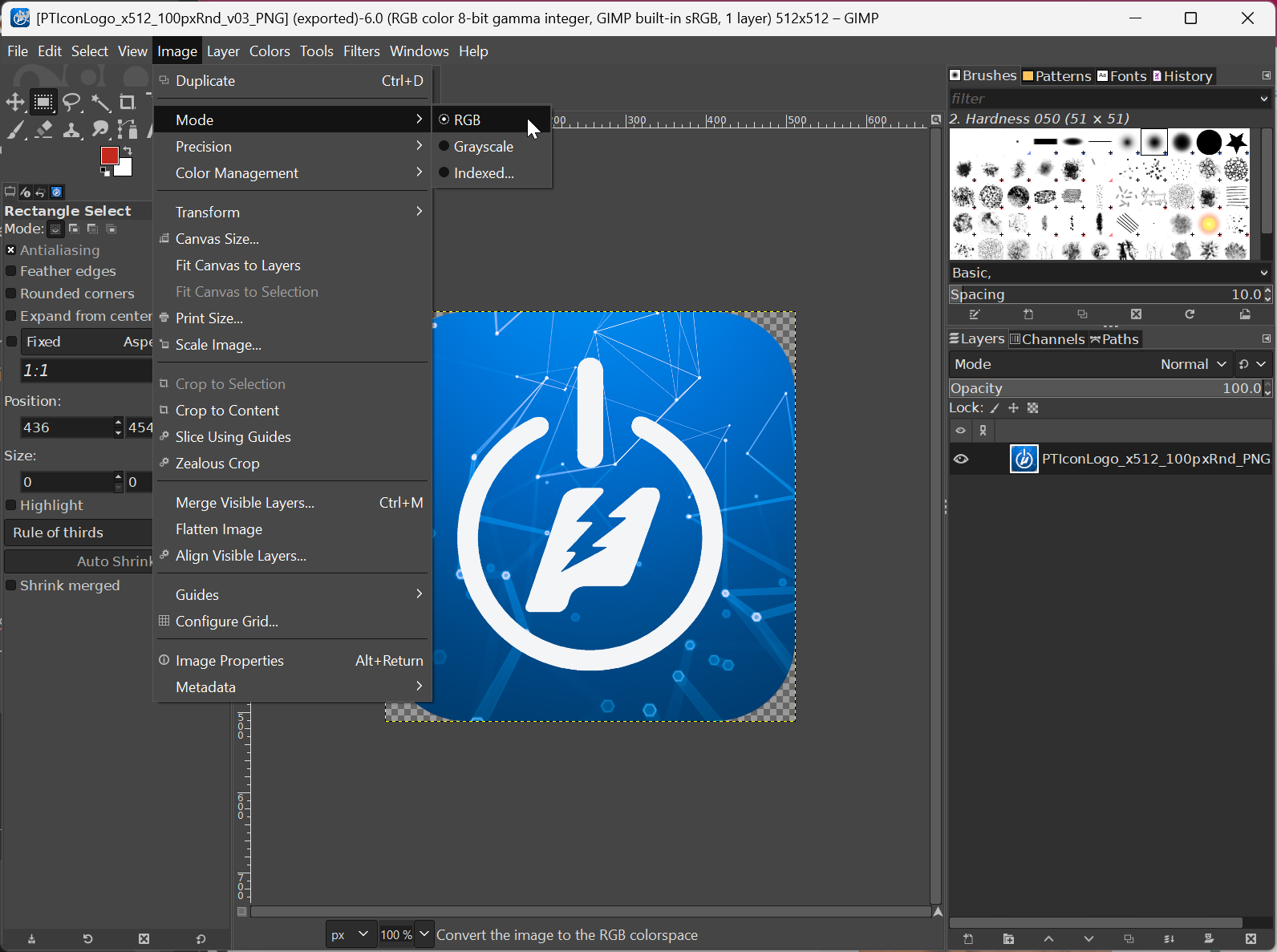Reset colors to default black and white

point(105,172)
